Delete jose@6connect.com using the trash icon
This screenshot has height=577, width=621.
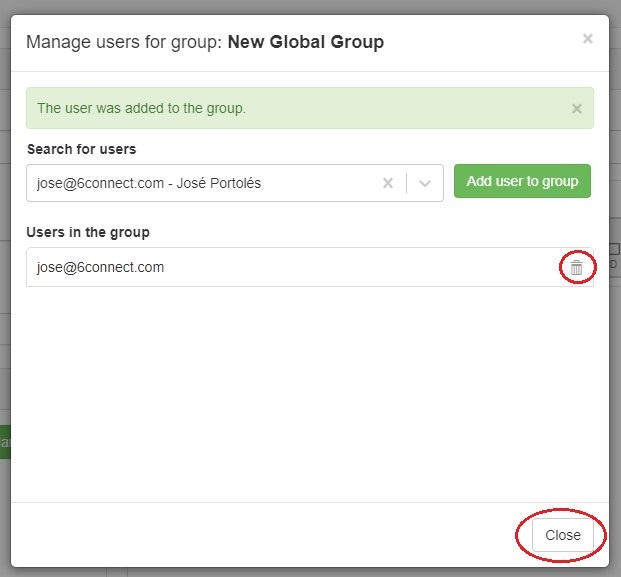576,268
